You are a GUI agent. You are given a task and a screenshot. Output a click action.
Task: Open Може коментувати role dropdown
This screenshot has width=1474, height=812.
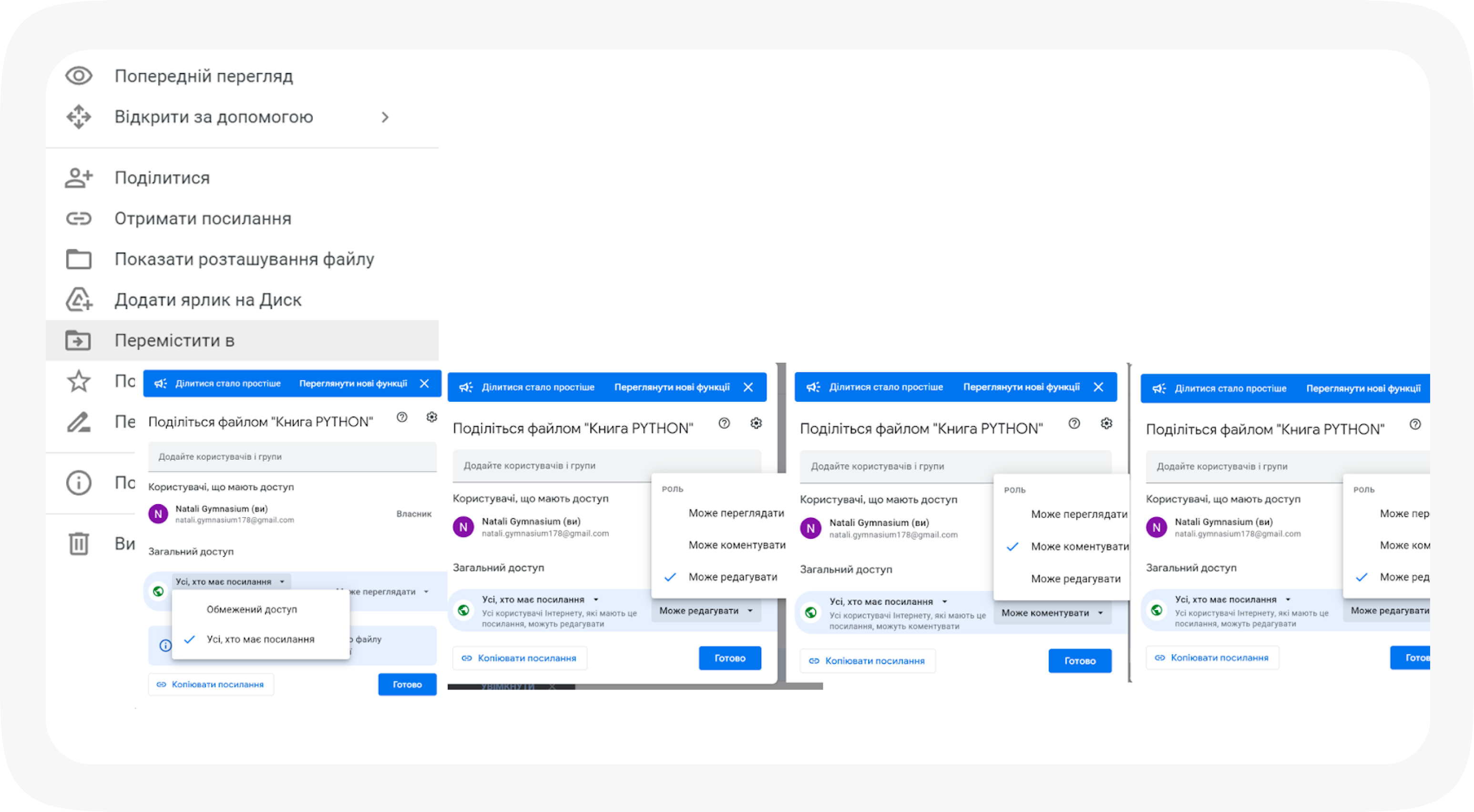1052,613
